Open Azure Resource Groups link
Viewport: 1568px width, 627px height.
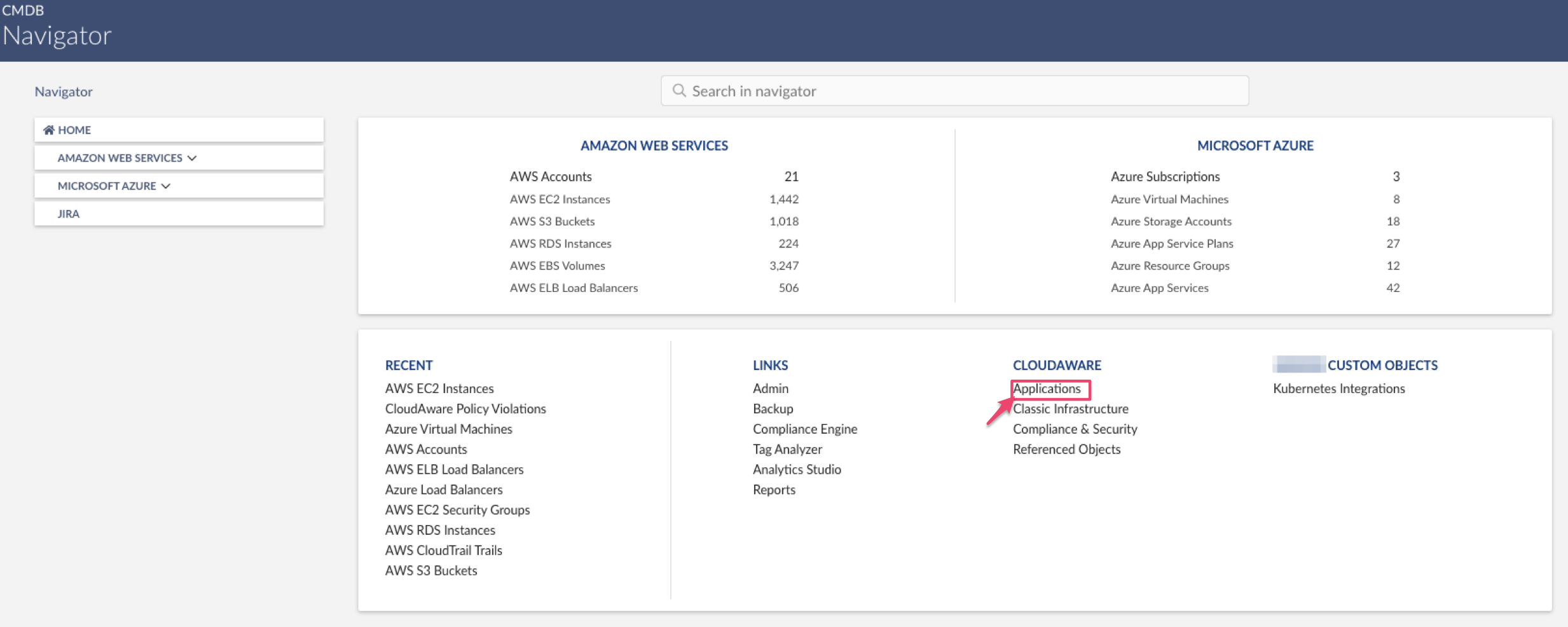[1170, 266]
